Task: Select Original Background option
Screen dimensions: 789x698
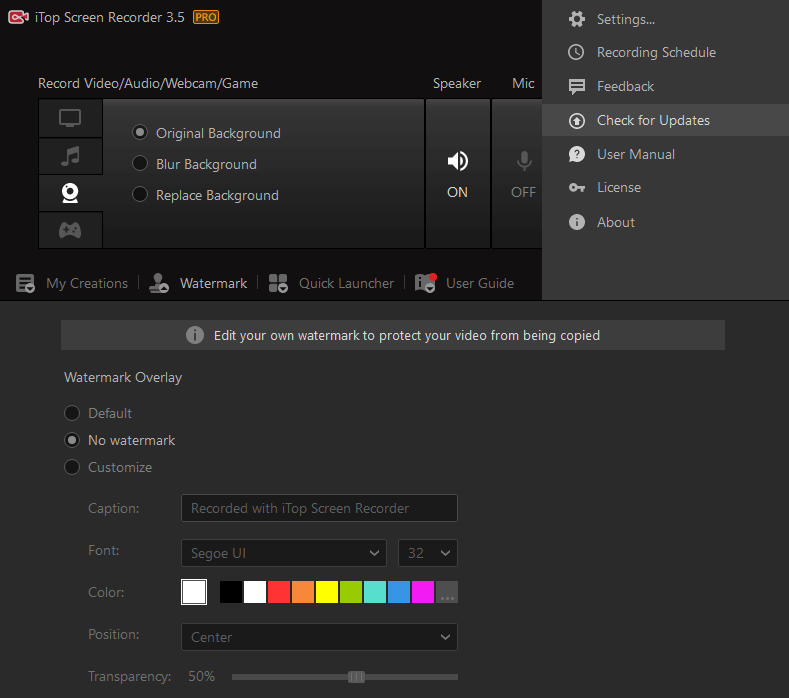Action: pyautogui.click(x=206, y=133)
